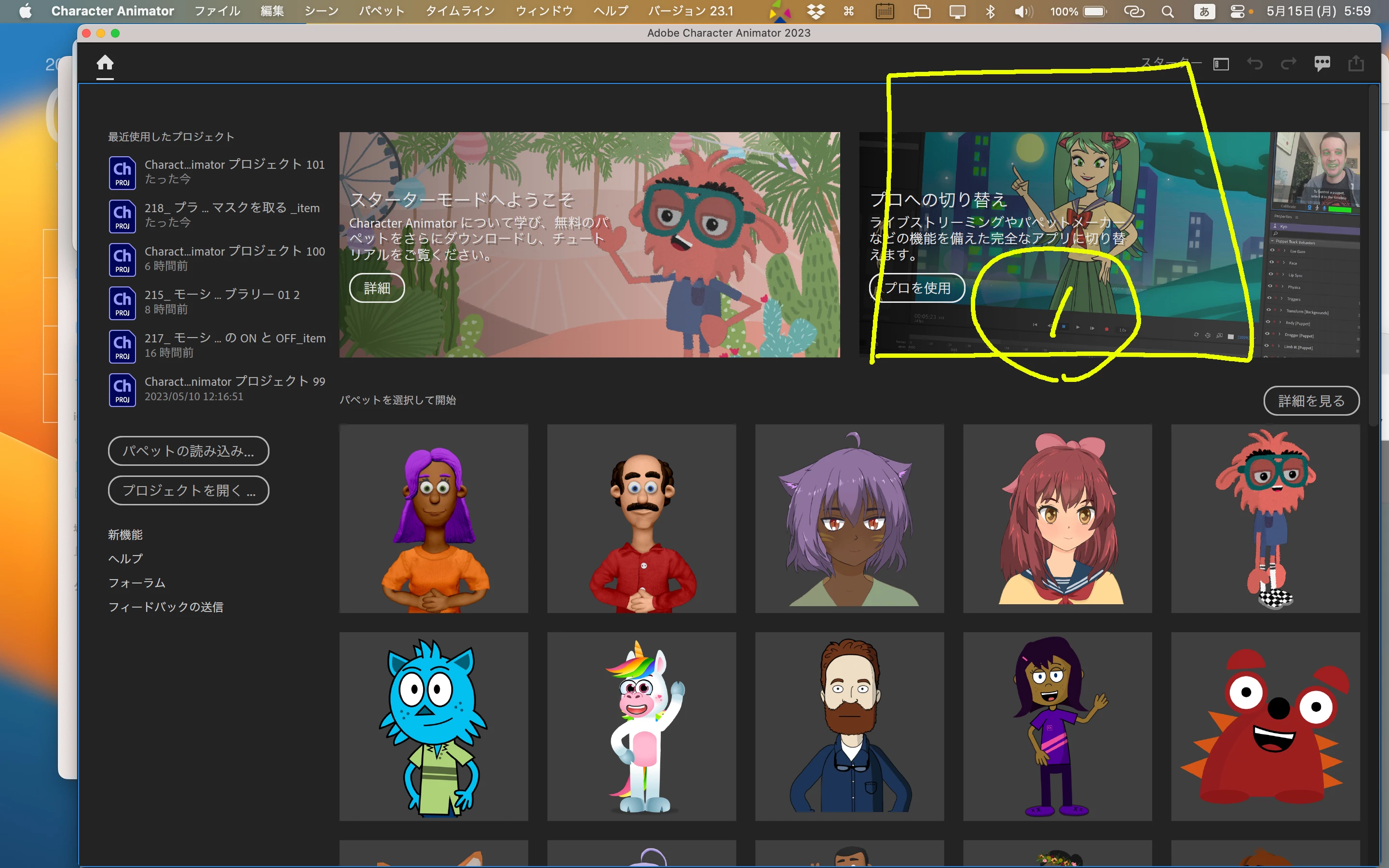
Task: Select the purple-haired woman puppet thumbnail
Action: click(x=434, y=518)
